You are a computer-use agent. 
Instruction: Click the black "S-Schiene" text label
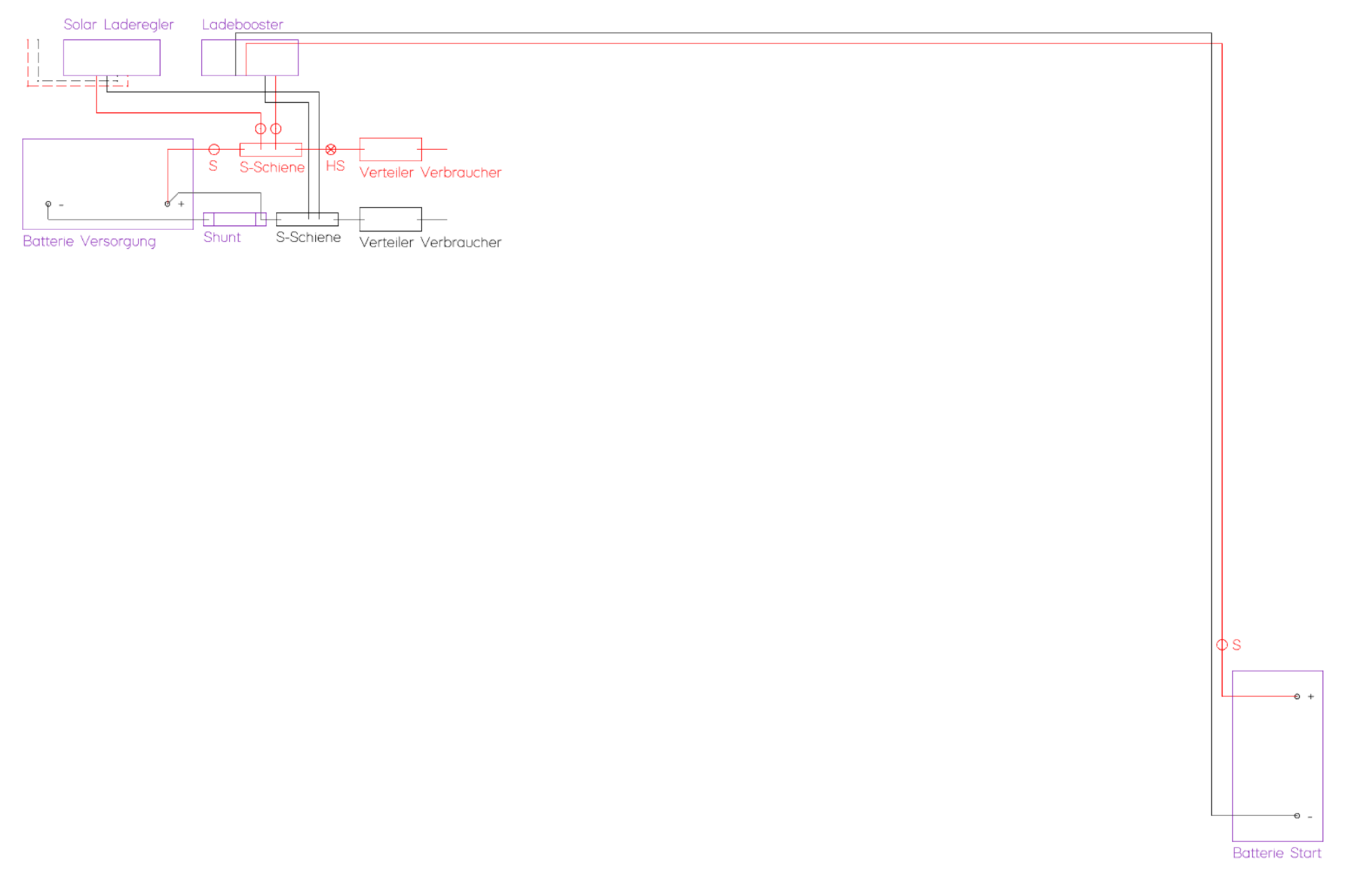coord(309,237)
